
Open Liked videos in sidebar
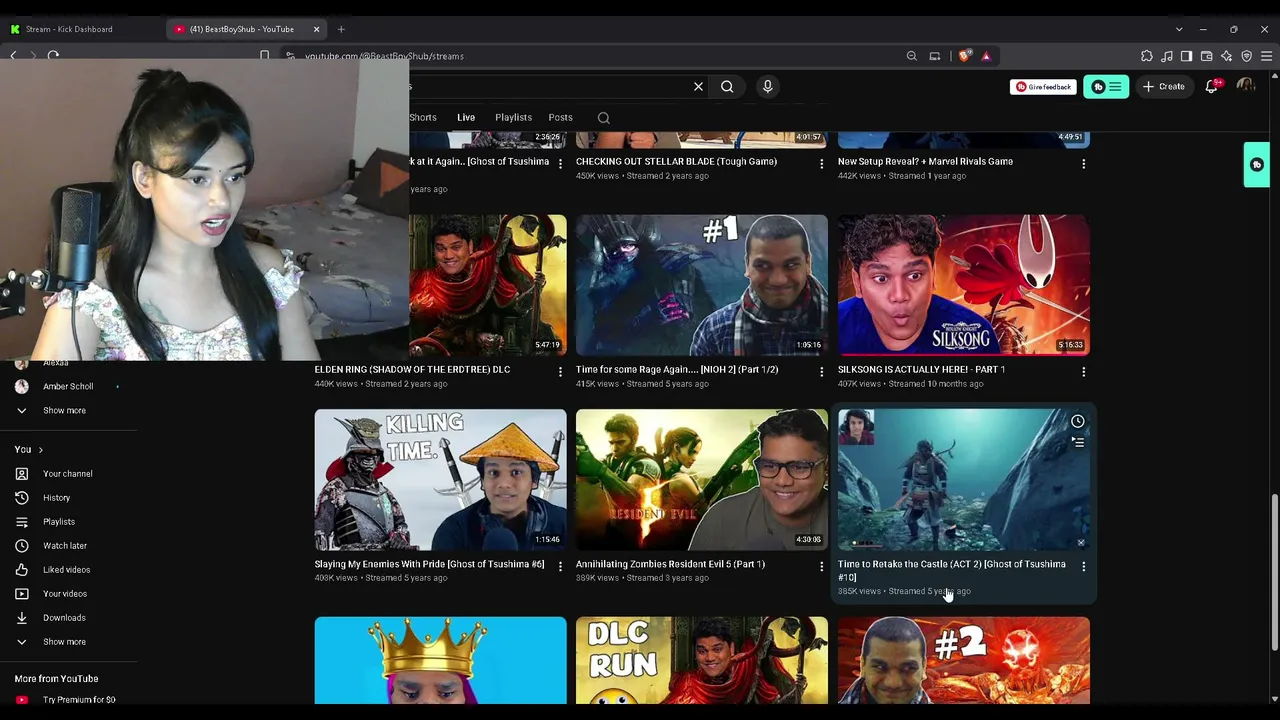[66, 570]
